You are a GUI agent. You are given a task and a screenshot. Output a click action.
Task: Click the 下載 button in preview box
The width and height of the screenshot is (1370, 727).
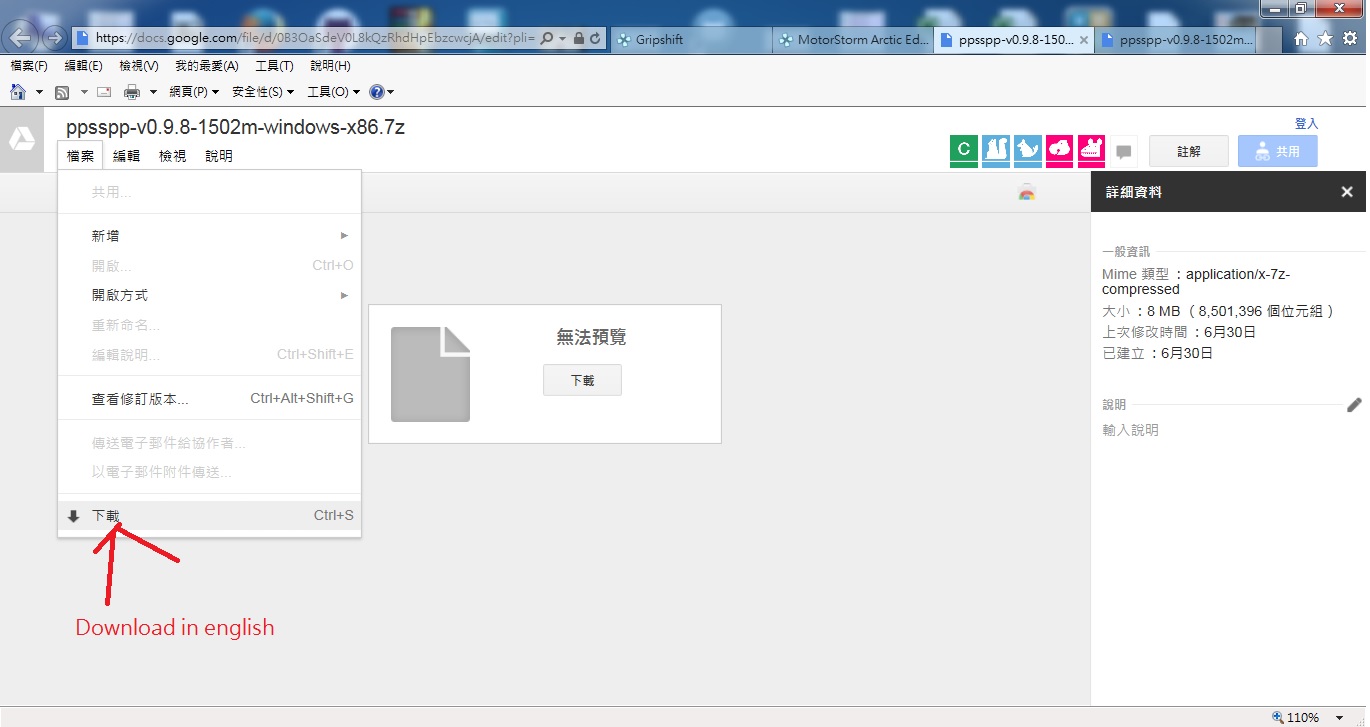pos(582,380)
